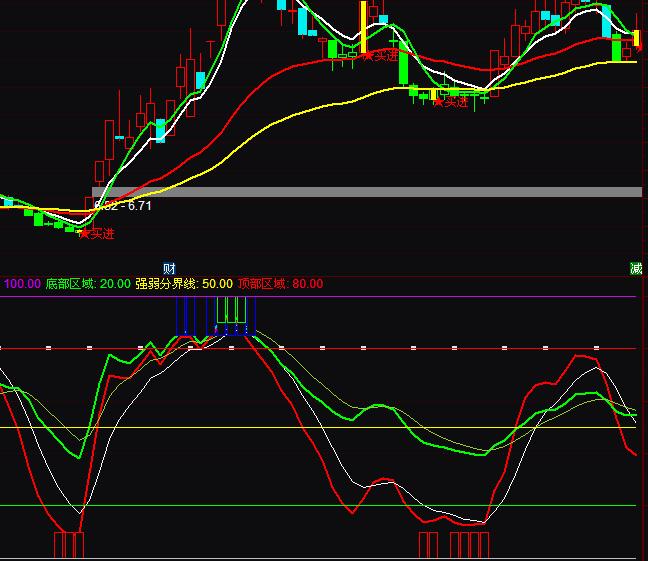Click the gray horizontal price band

coord(400,192)
